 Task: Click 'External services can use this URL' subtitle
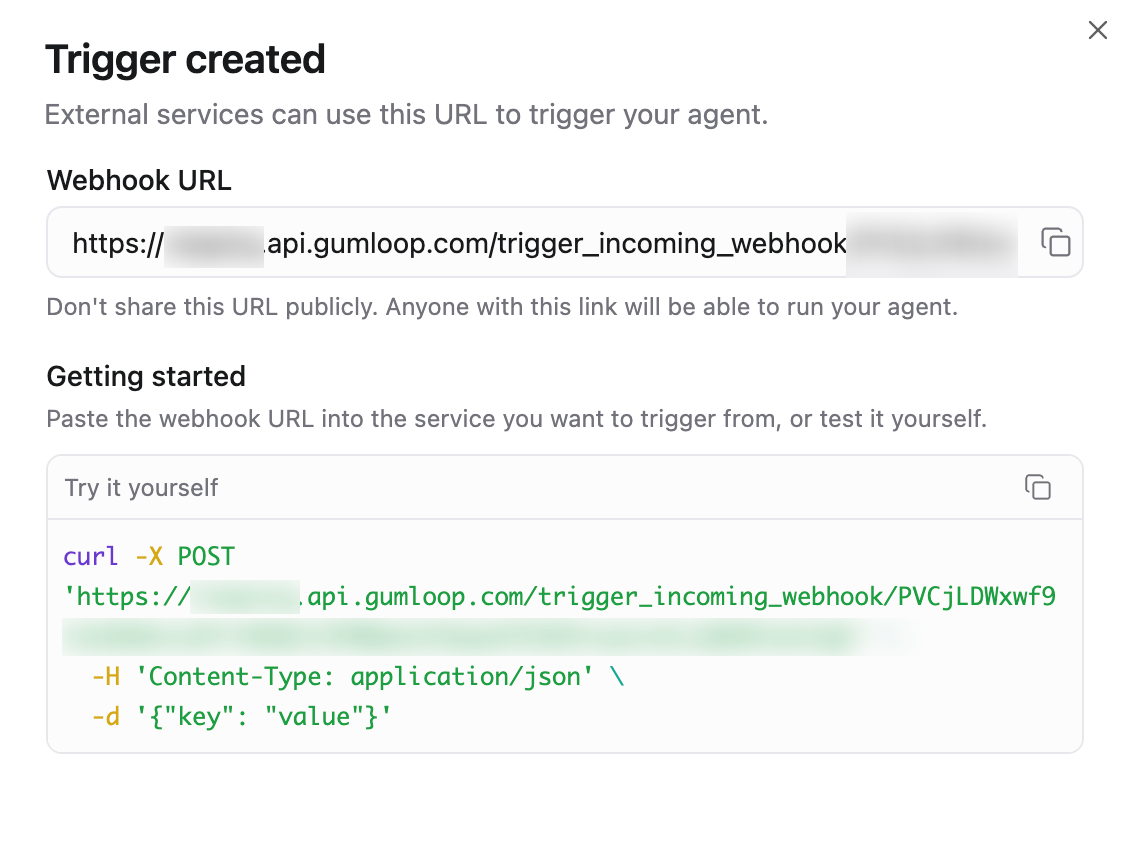coord(406,115)
